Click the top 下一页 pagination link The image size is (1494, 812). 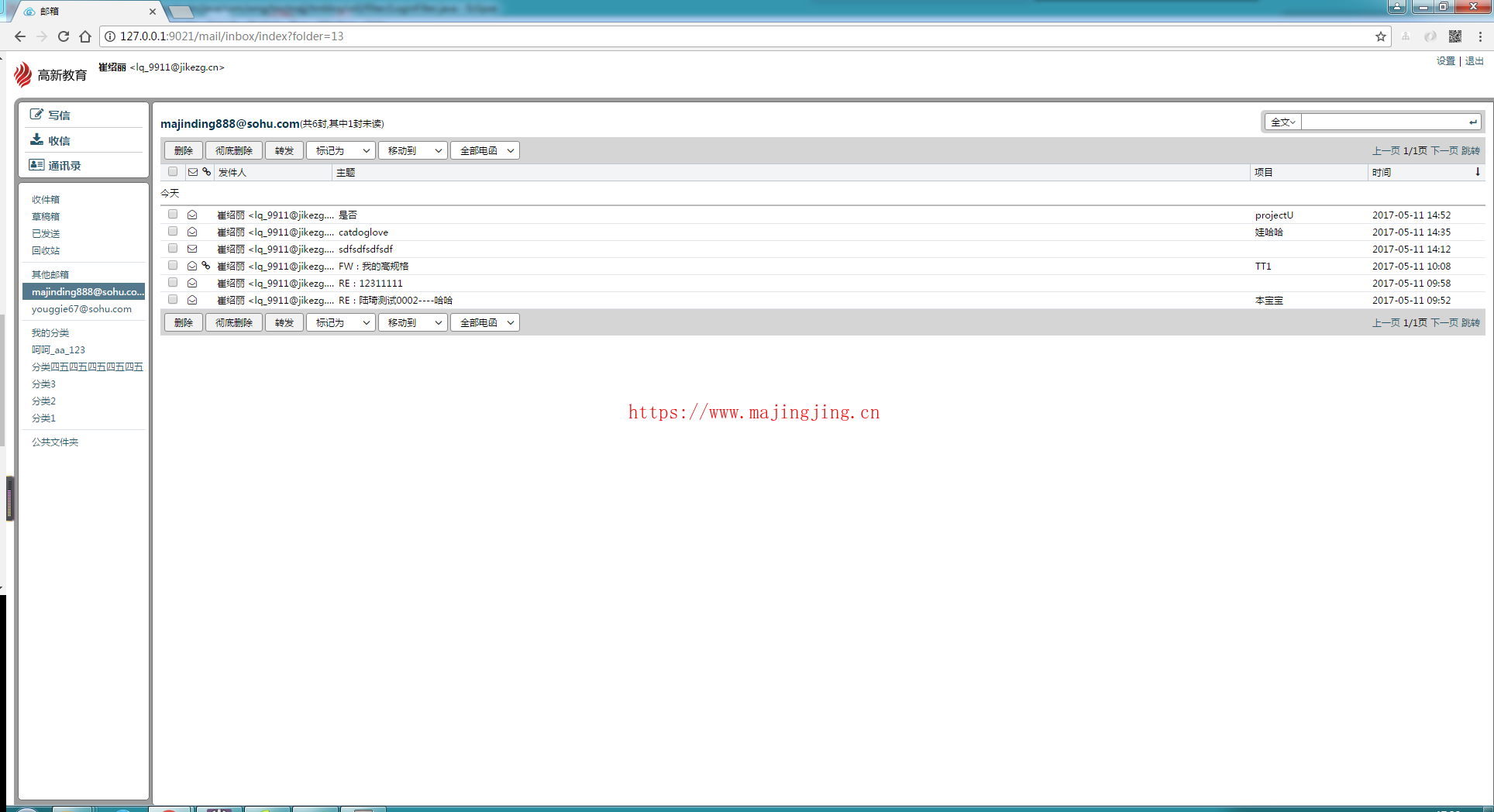coord(1444,150)
